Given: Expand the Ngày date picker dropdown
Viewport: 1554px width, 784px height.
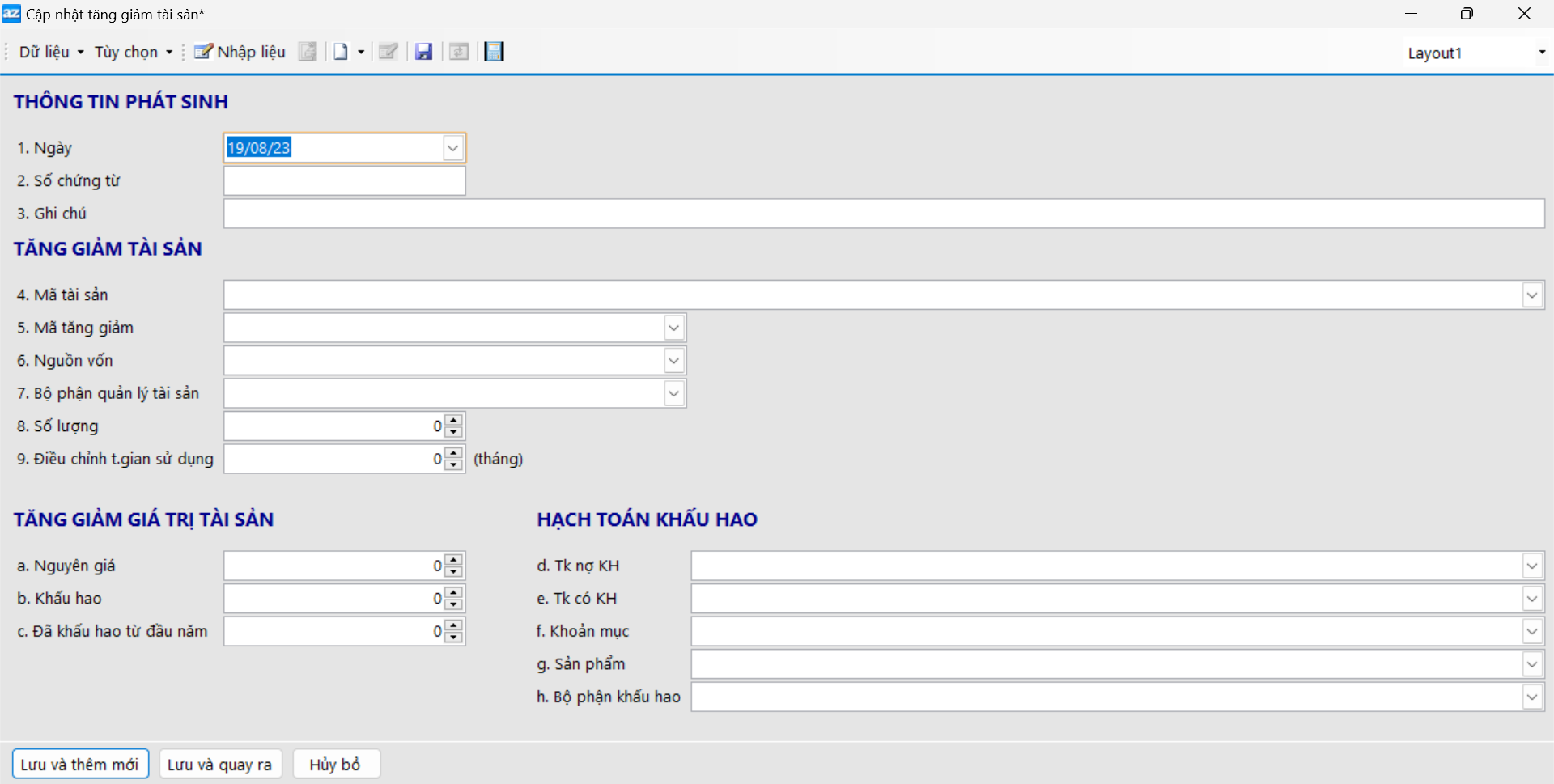Looking at the screenshot, I should point(453,148).
